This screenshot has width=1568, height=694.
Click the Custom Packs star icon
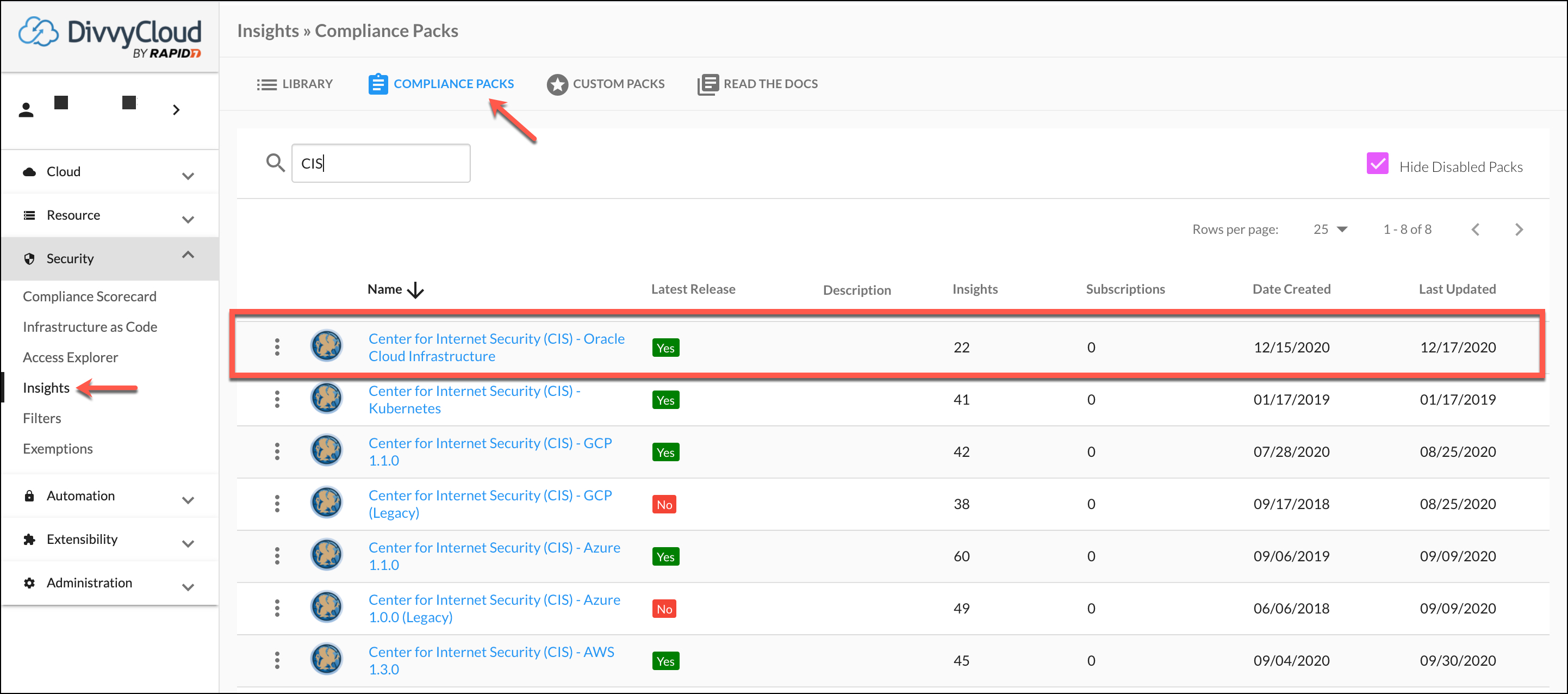[557, 85]
